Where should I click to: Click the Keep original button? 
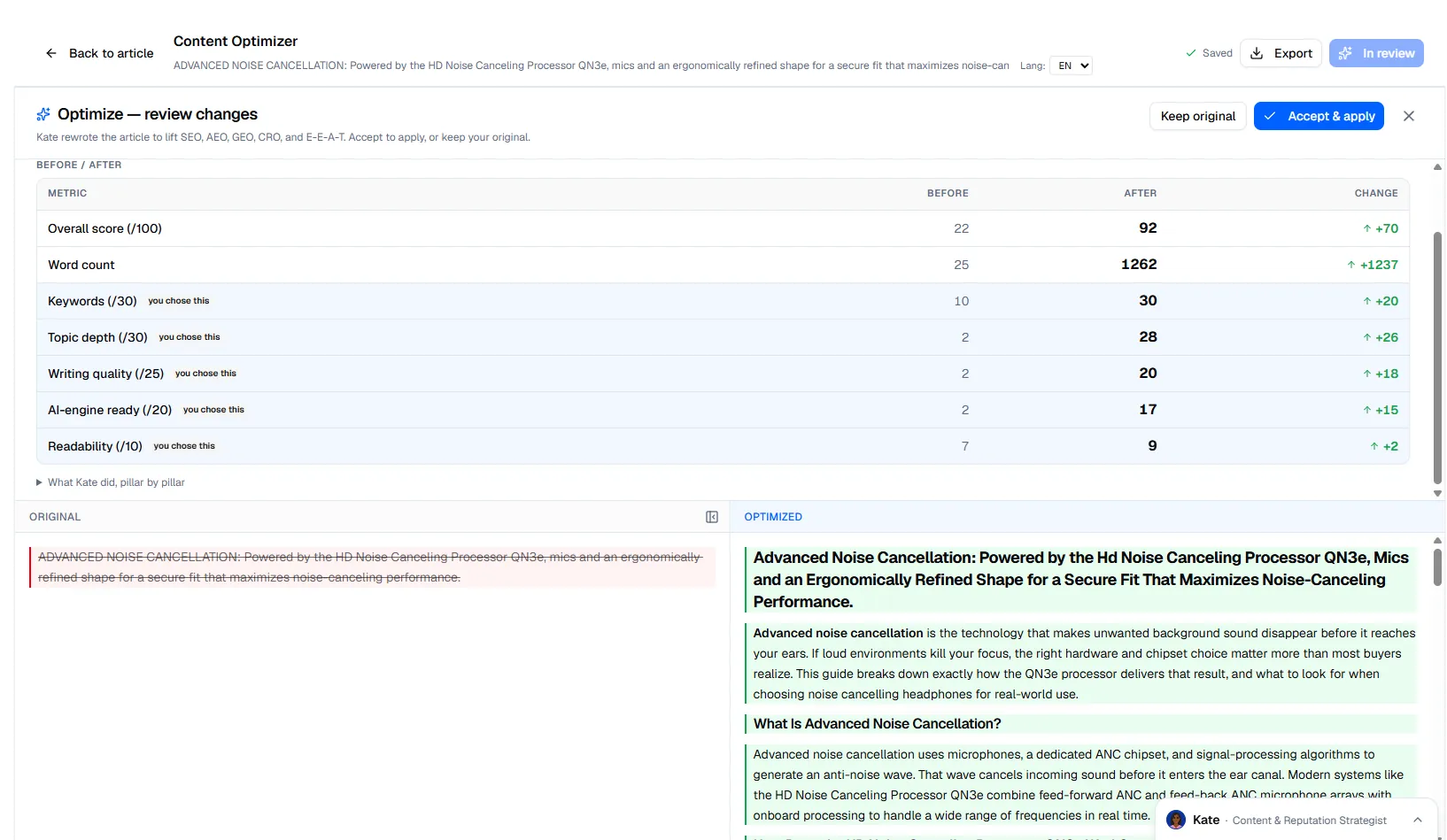[x=1198, y=116]
